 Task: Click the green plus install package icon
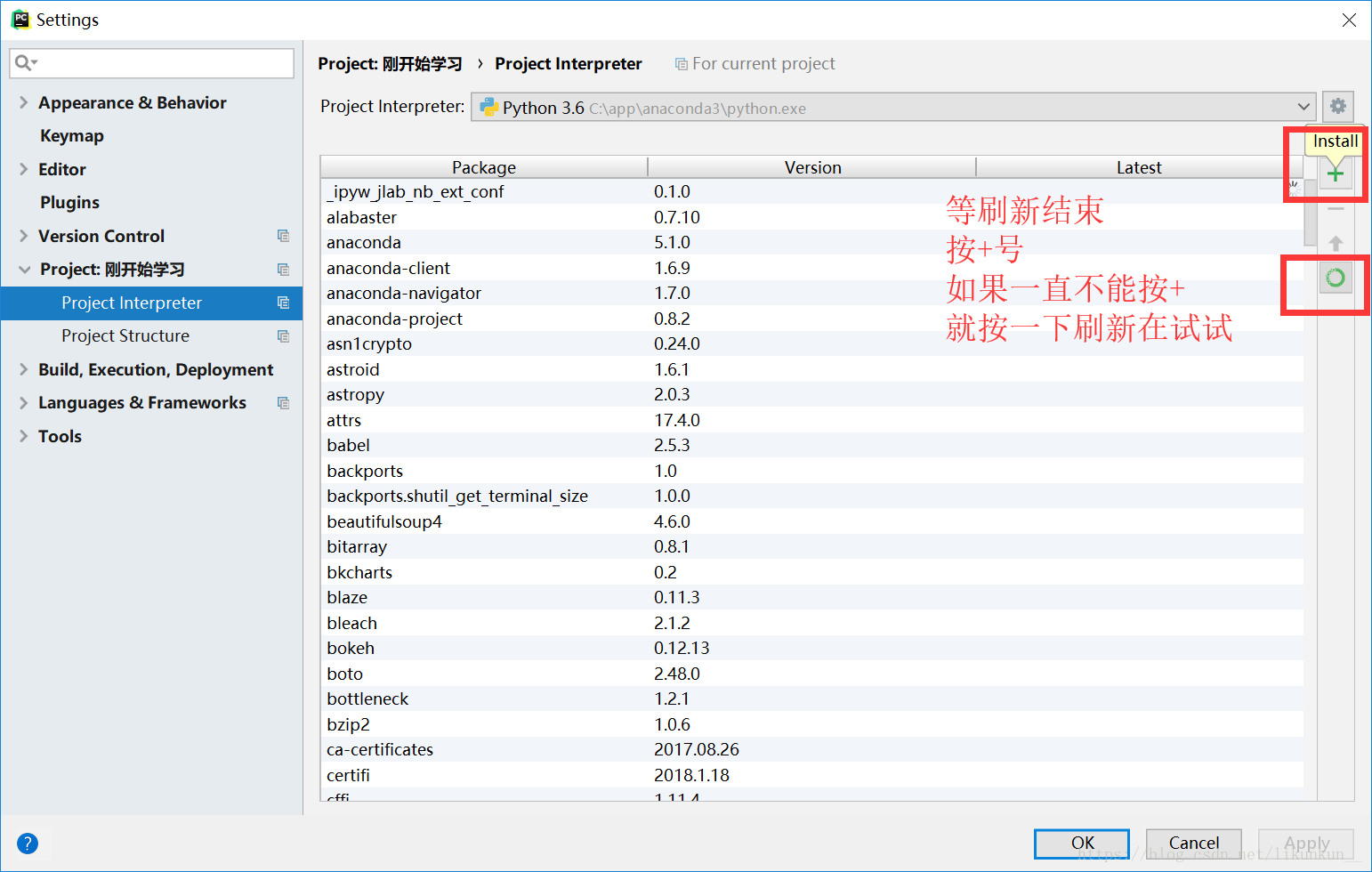tap(1335, 174)
